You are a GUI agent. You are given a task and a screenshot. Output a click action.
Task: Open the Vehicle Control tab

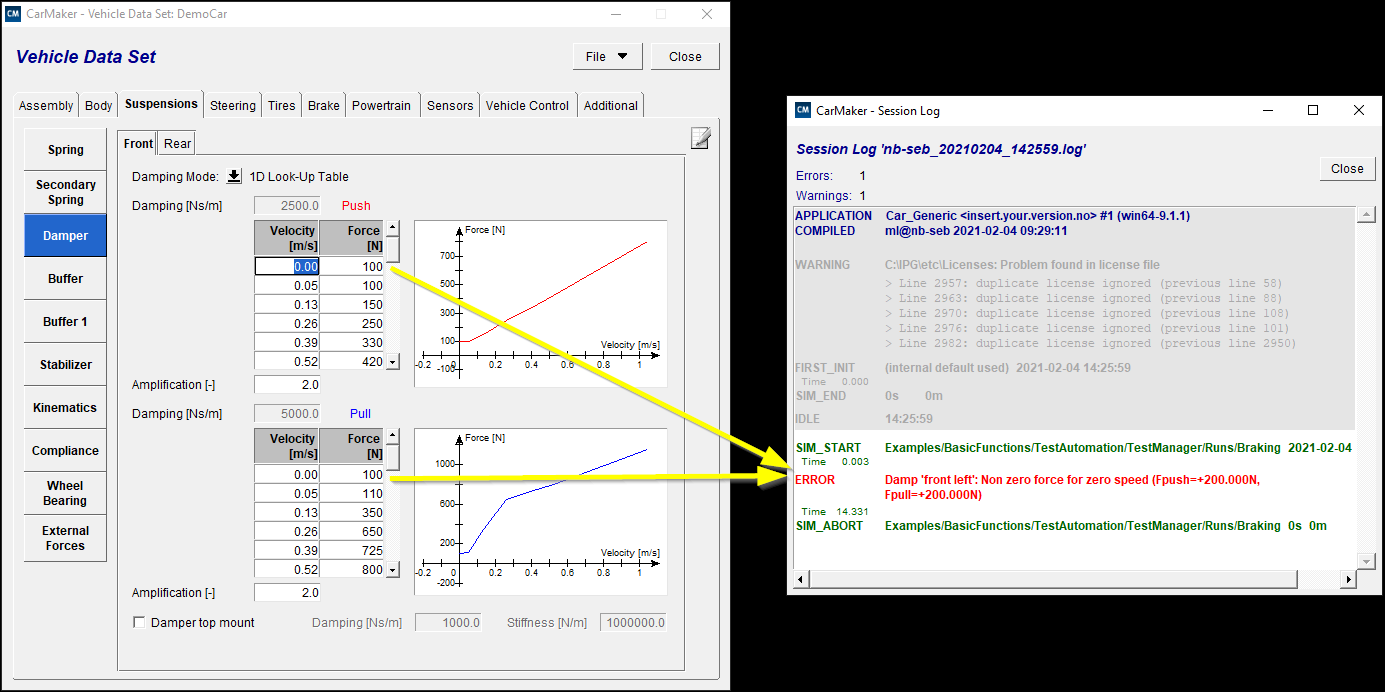click(x=527, y=105)
